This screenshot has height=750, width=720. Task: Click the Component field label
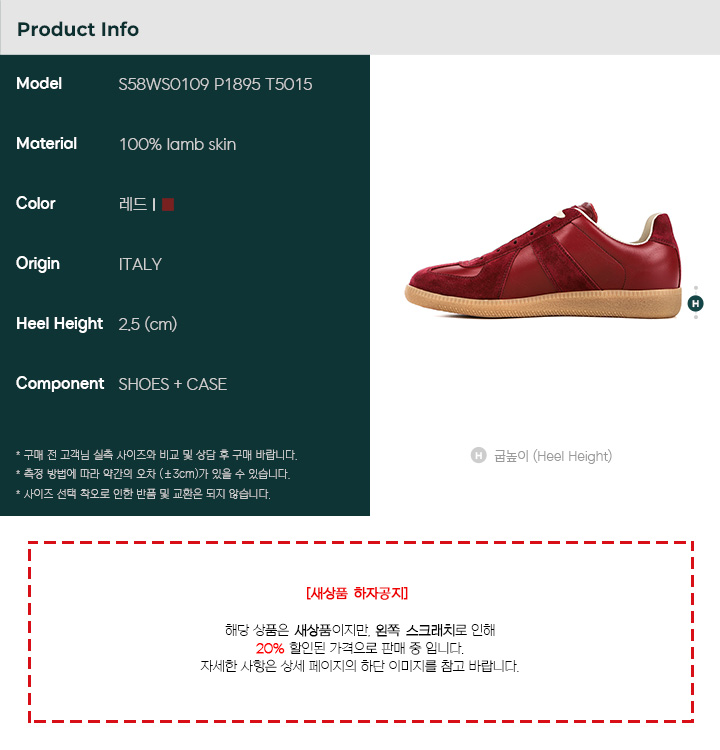click(60, 384)
